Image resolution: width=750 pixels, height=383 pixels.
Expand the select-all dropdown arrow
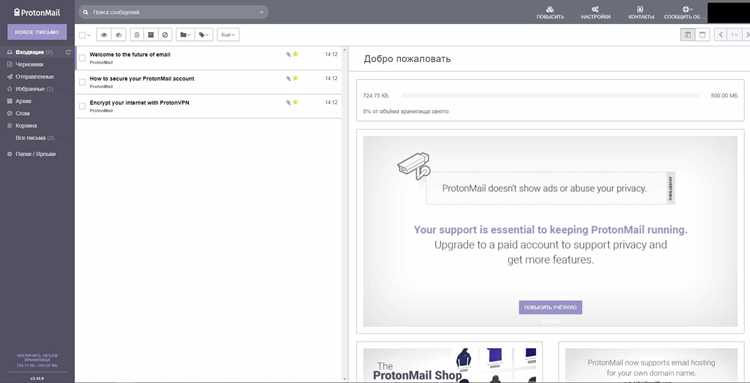[89, 35]
